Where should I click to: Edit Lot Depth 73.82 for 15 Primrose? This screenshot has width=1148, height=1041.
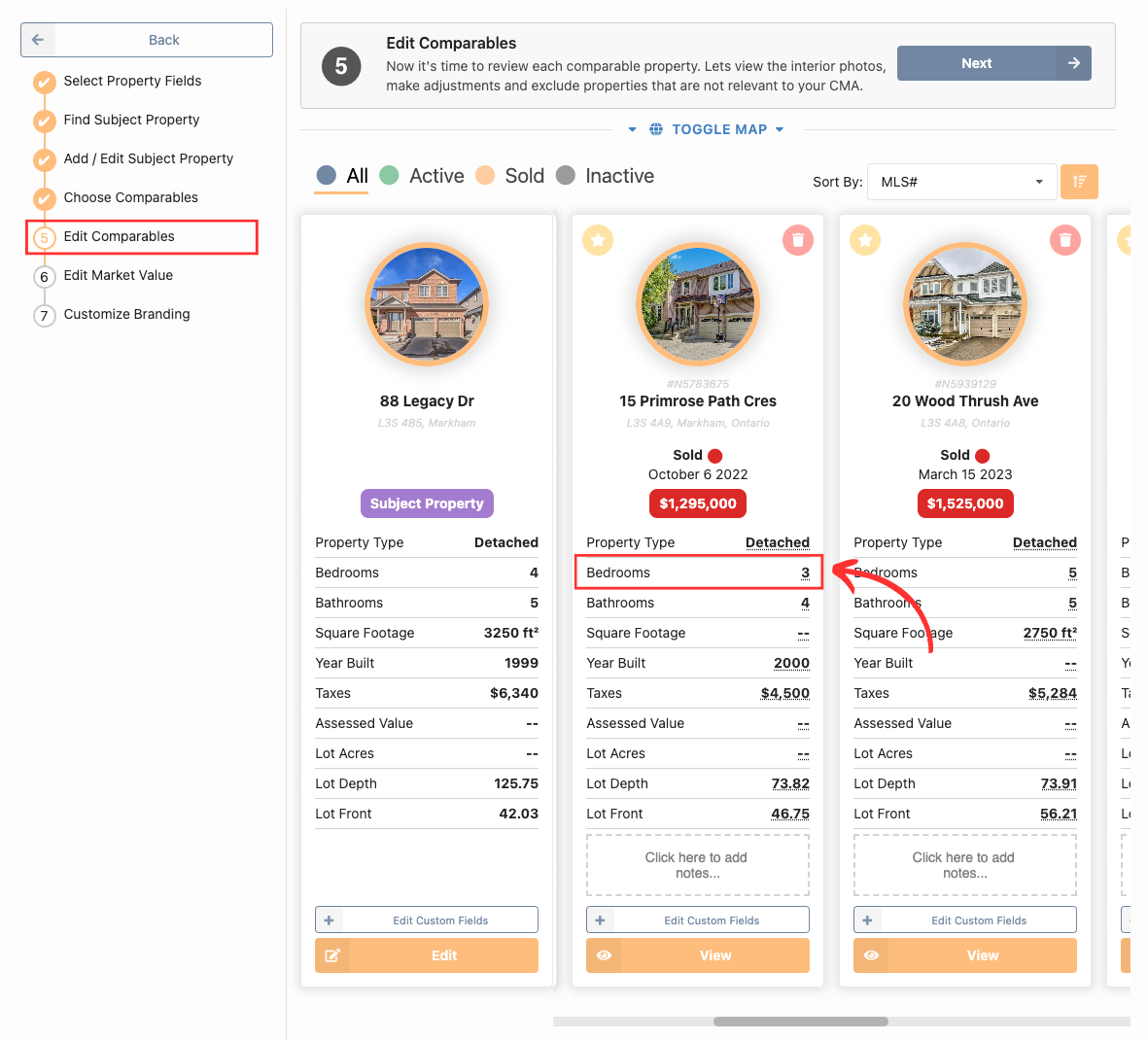coord(790,784)
